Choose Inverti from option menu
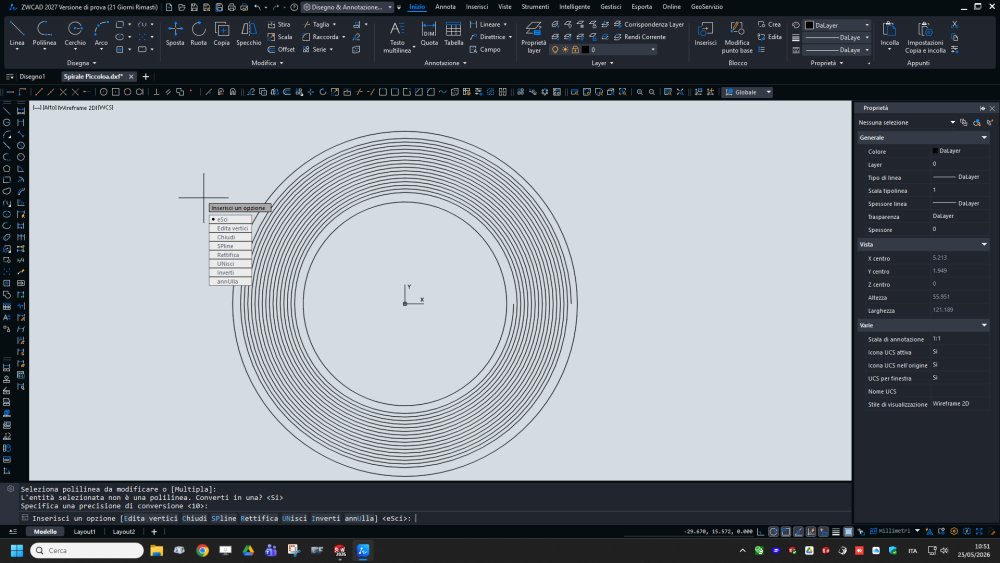1000x563 pixels. [231, 272]
